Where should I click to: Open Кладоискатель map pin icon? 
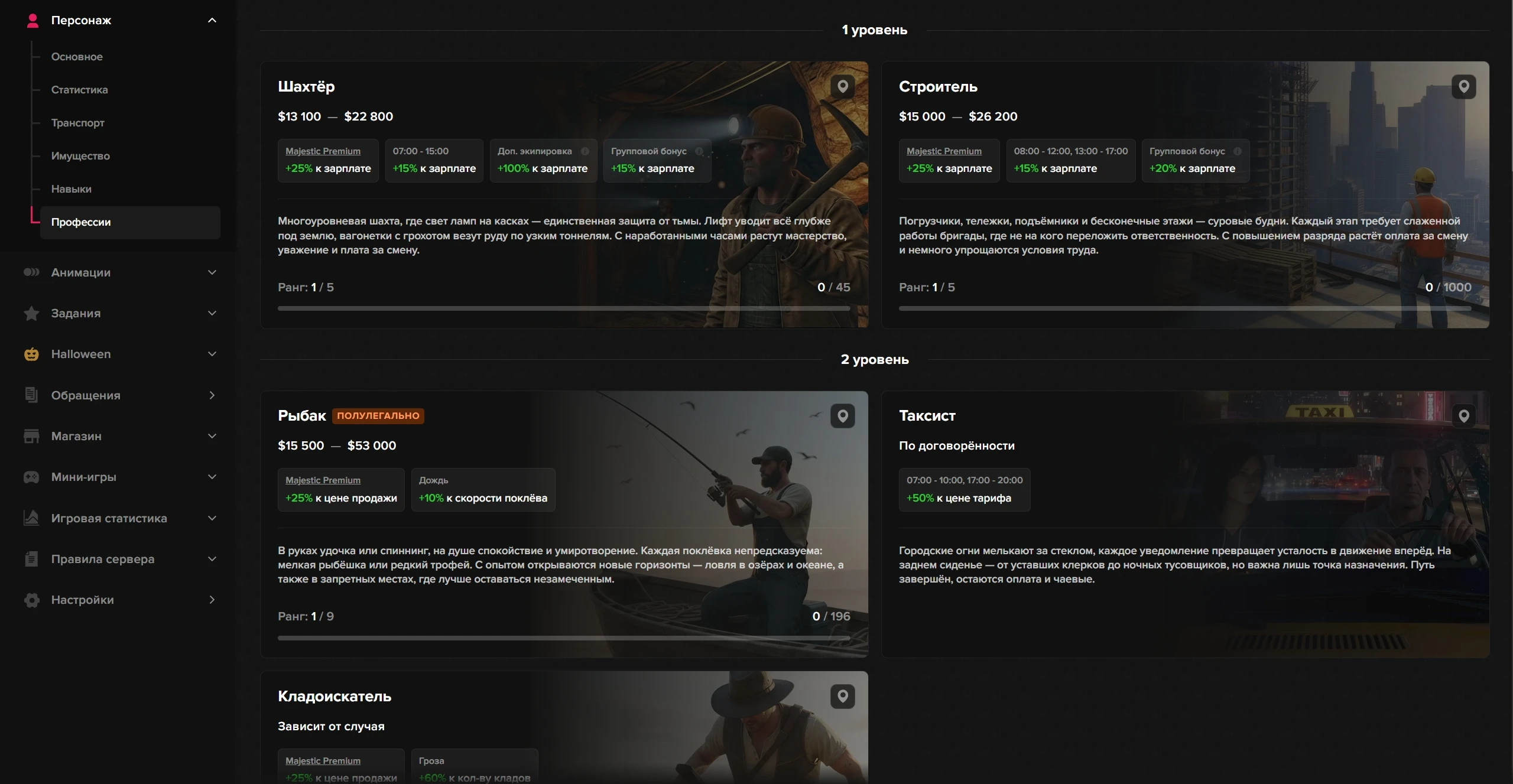tap(842, 697)
